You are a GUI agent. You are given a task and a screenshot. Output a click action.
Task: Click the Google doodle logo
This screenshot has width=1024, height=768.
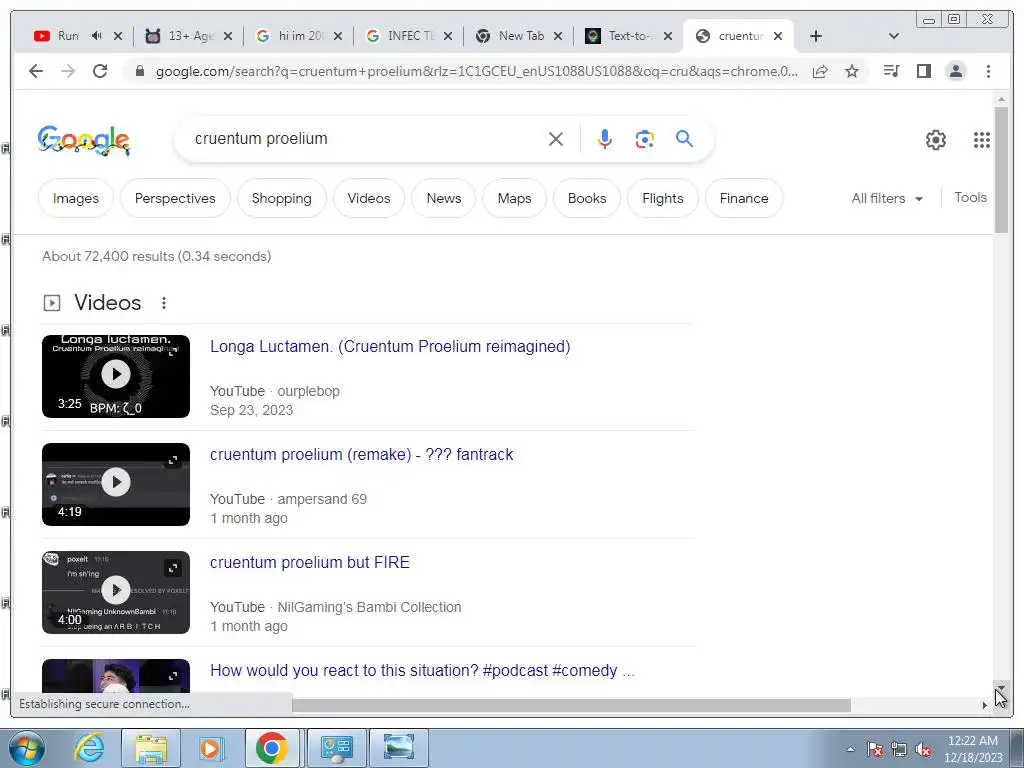[84, 140]
